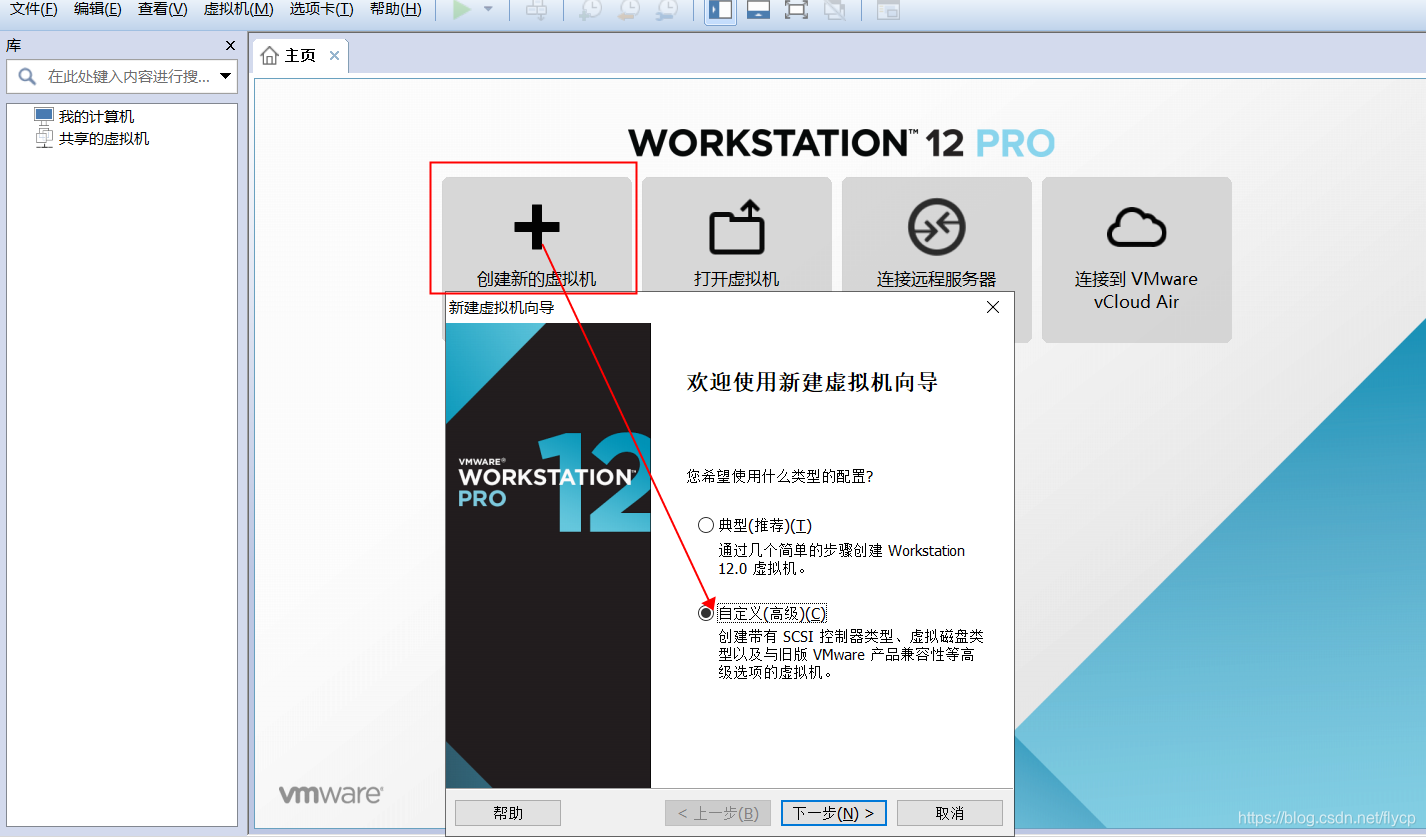Close the 新建虚拟机向导 dialog
This screenshot has width=1426, height=837.
993,307
